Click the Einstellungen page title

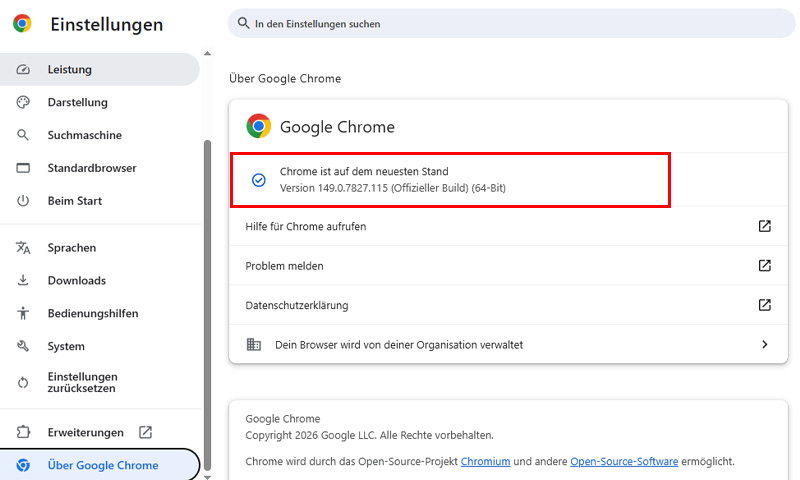point(107,24)
